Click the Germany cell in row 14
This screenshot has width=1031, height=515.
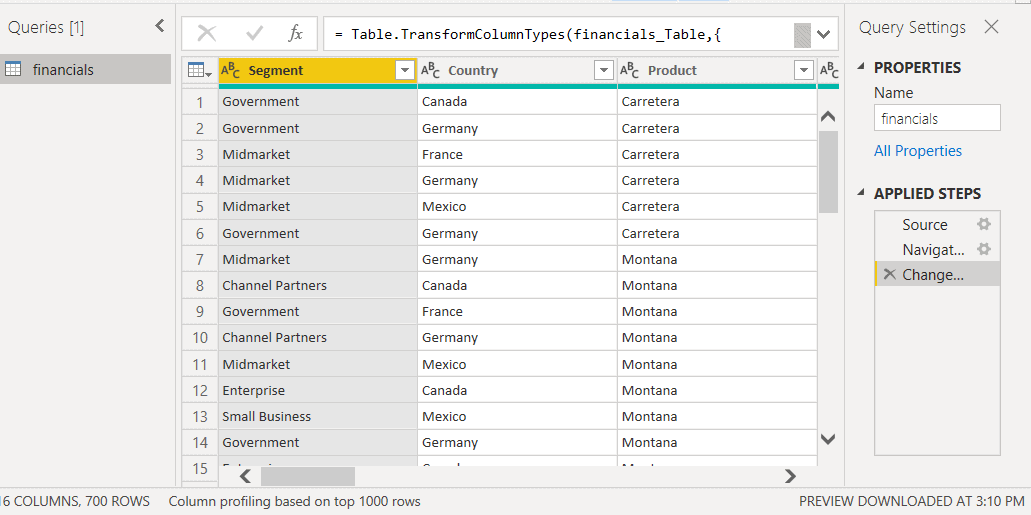click(517, 442)
